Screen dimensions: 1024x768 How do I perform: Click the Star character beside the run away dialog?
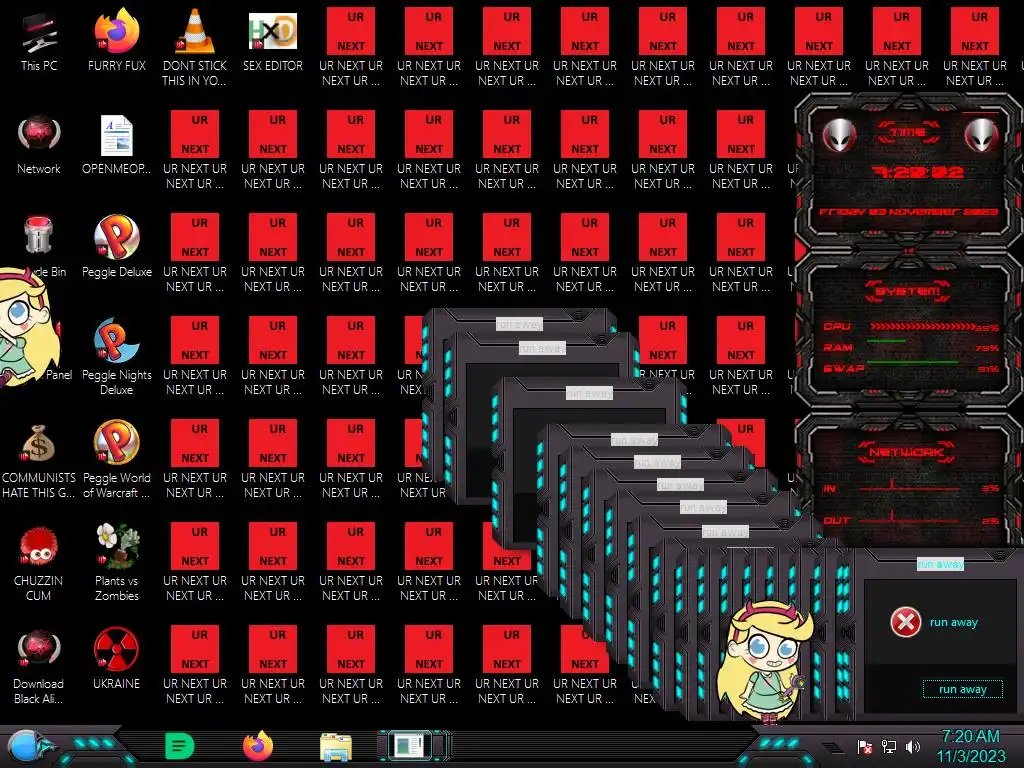[765, 661]
